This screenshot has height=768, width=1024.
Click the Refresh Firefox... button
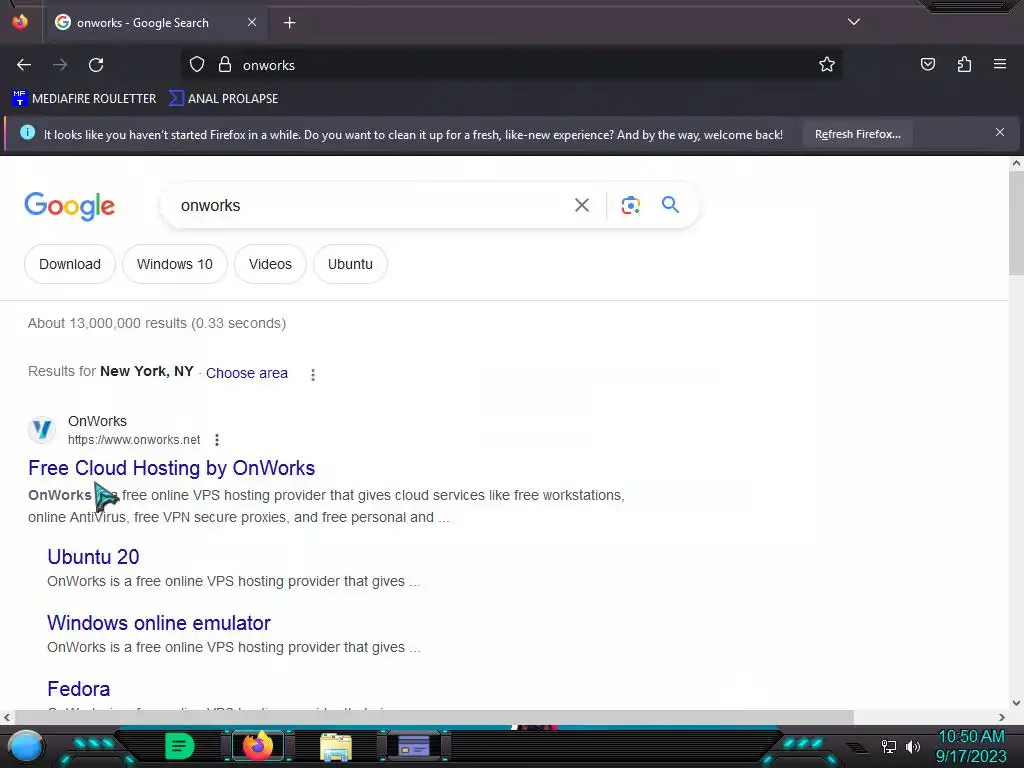[857, 135]
